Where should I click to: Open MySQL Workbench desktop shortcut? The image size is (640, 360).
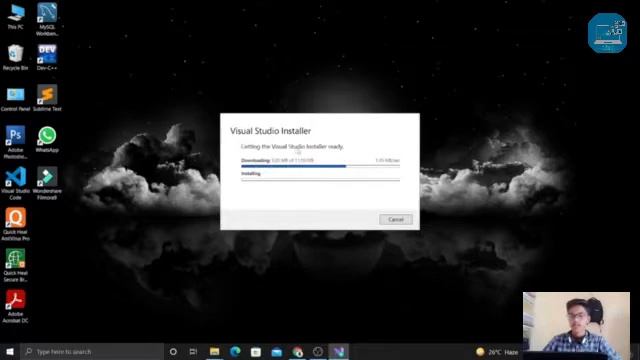click(x=47, y=19)
